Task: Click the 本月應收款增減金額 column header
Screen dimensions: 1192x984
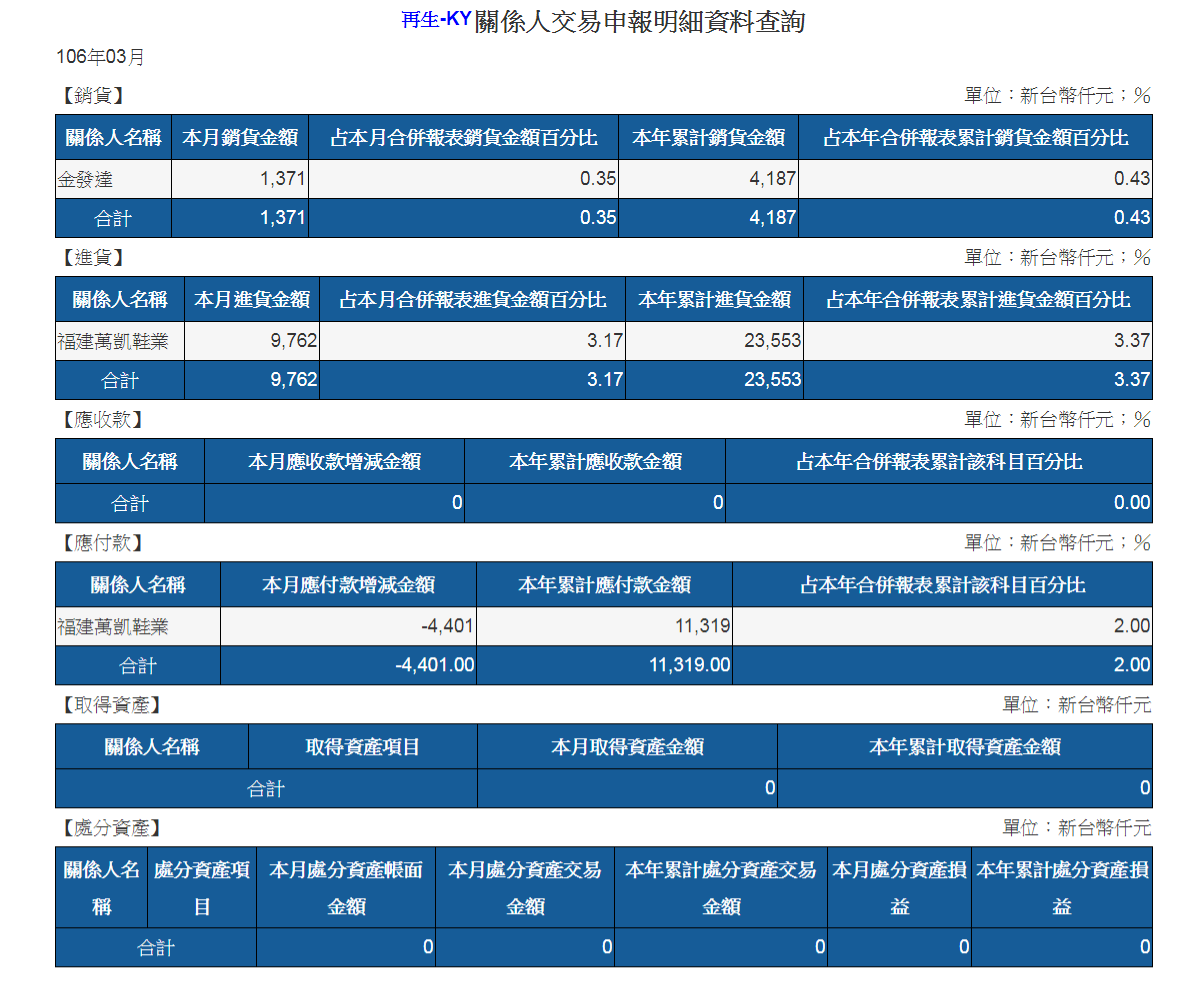Action: pos(334,462)
